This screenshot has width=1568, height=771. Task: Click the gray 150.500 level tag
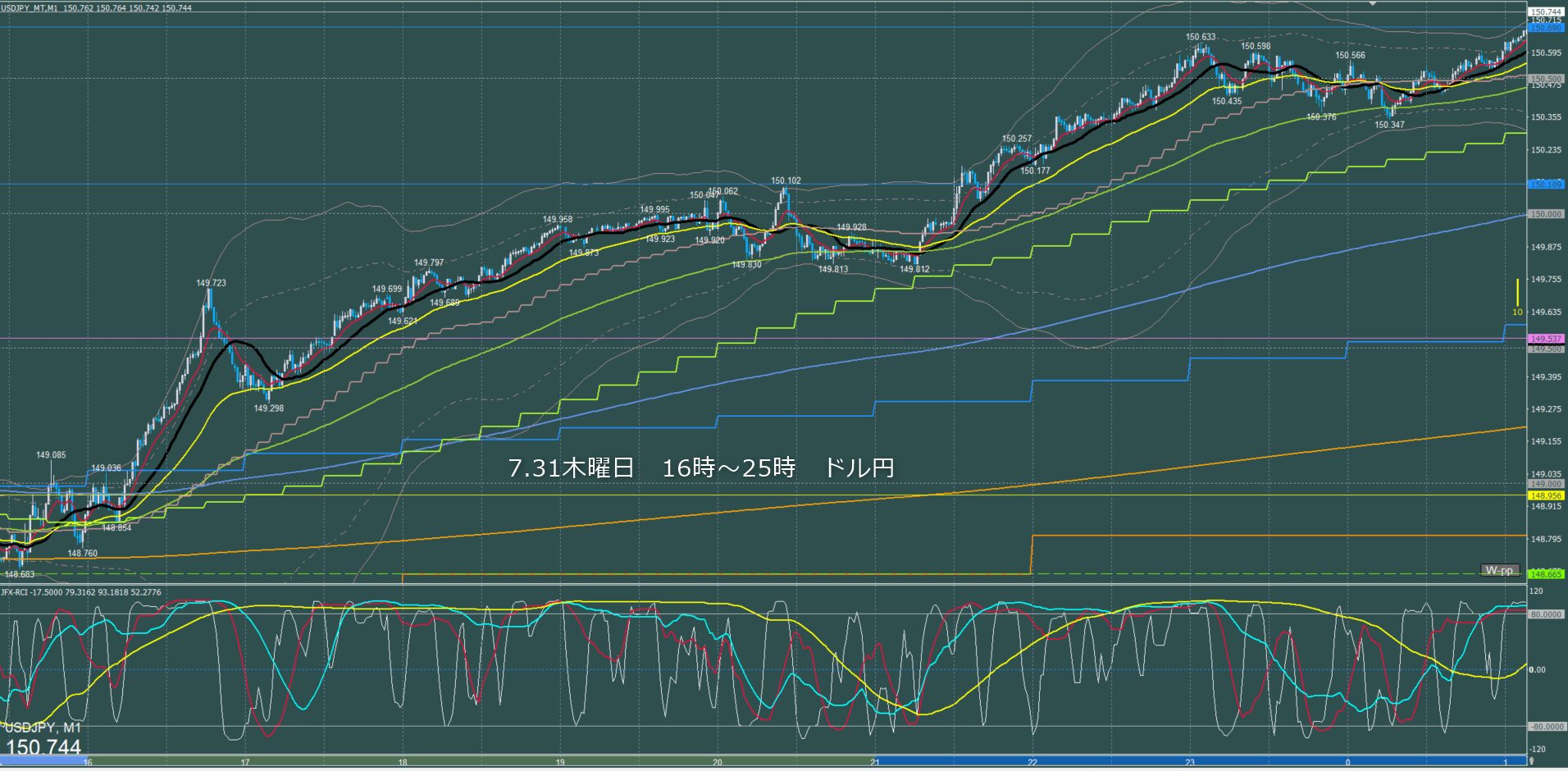click(1547, 80)
